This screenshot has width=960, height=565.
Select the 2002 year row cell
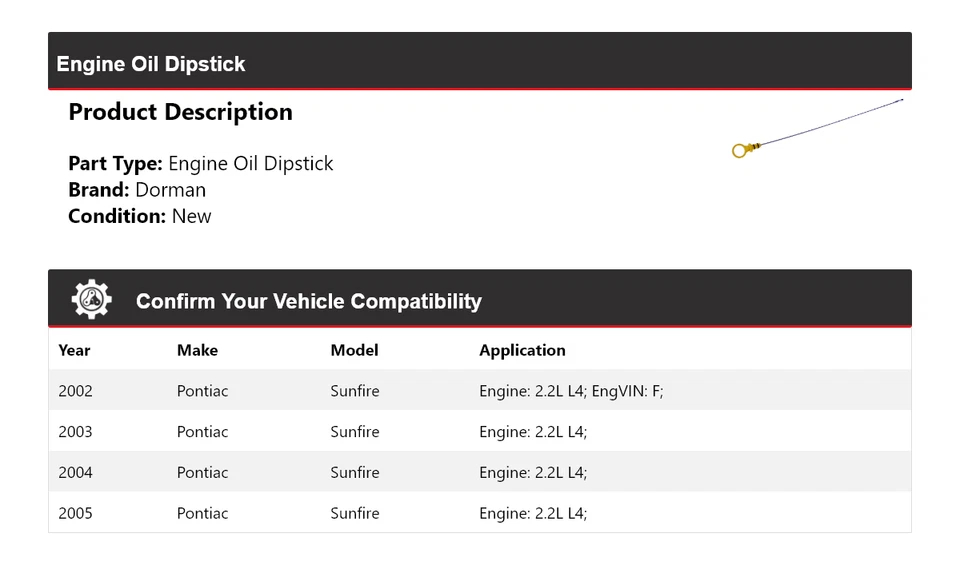(75, 391)
